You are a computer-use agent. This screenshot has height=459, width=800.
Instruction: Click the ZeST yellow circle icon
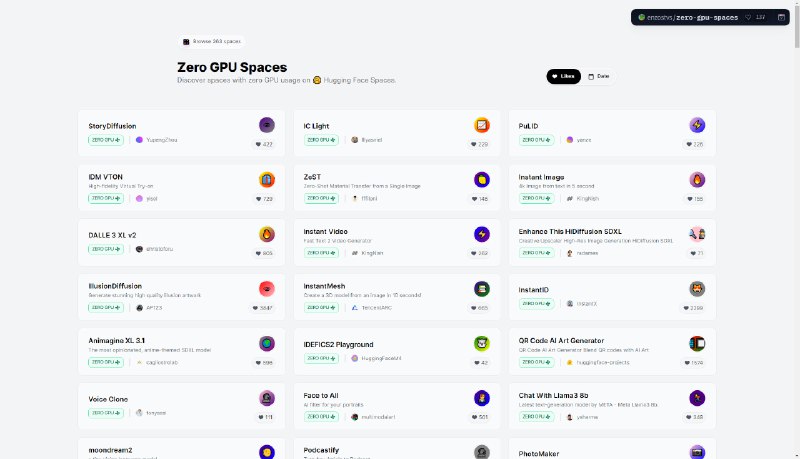482,180
